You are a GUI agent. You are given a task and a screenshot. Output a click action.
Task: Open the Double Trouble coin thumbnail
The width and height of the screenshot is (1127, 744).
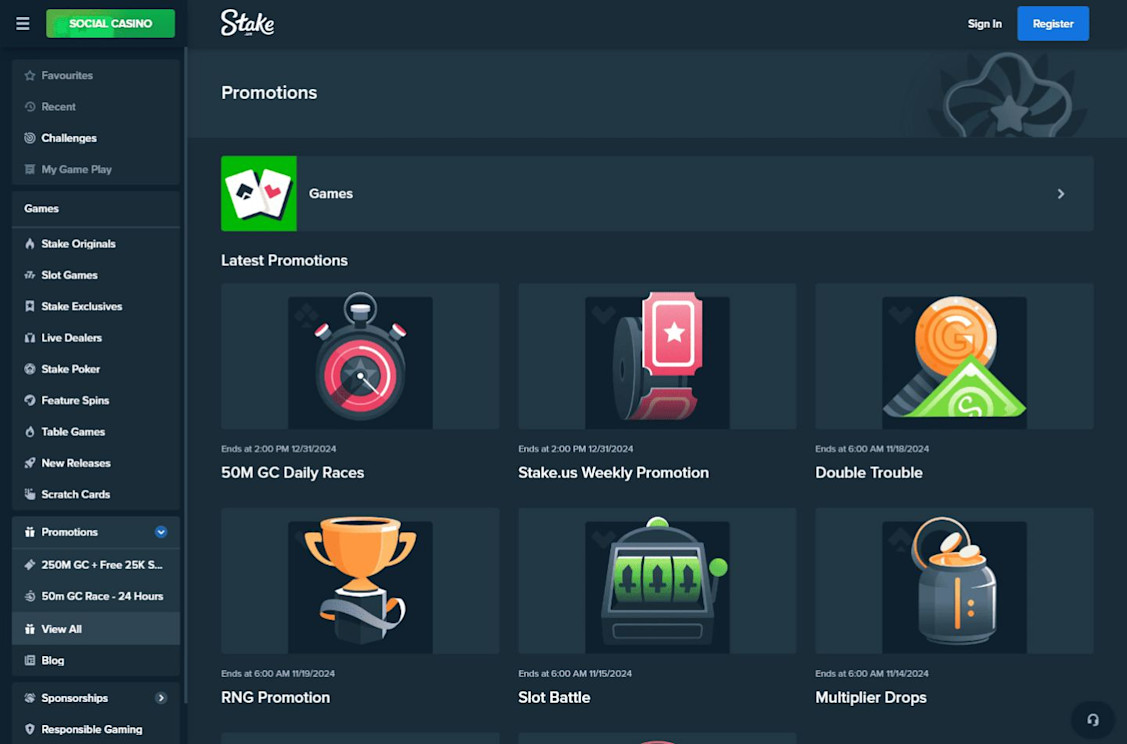point(954,357)
